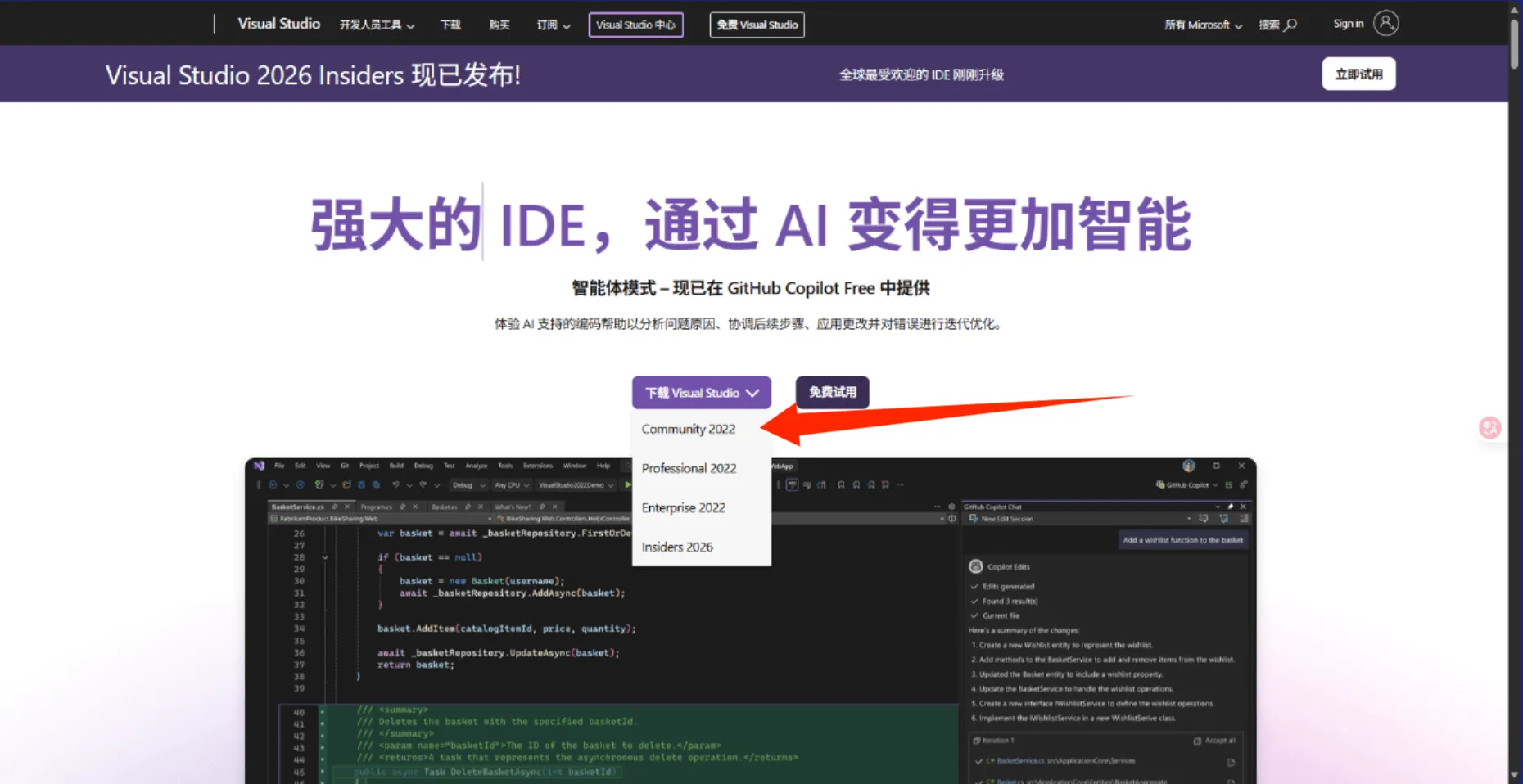Click the Copilot Edits avatar icon
This screenshot has height=784, width=1523.
pyautogui.click(x=976, y=566)
